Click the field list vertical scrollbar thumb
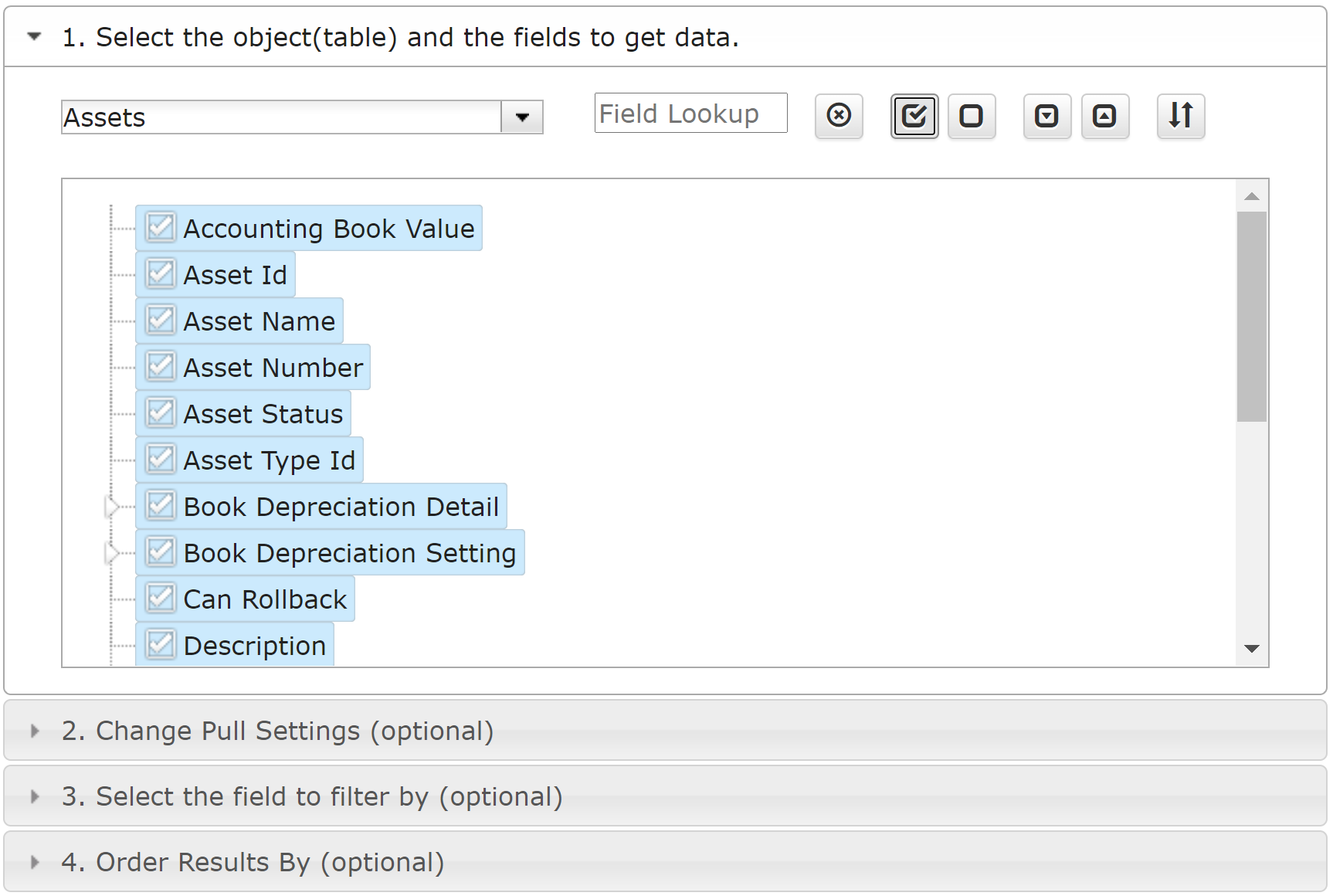Screen dimensions: 1333x896 [1252, 317]
